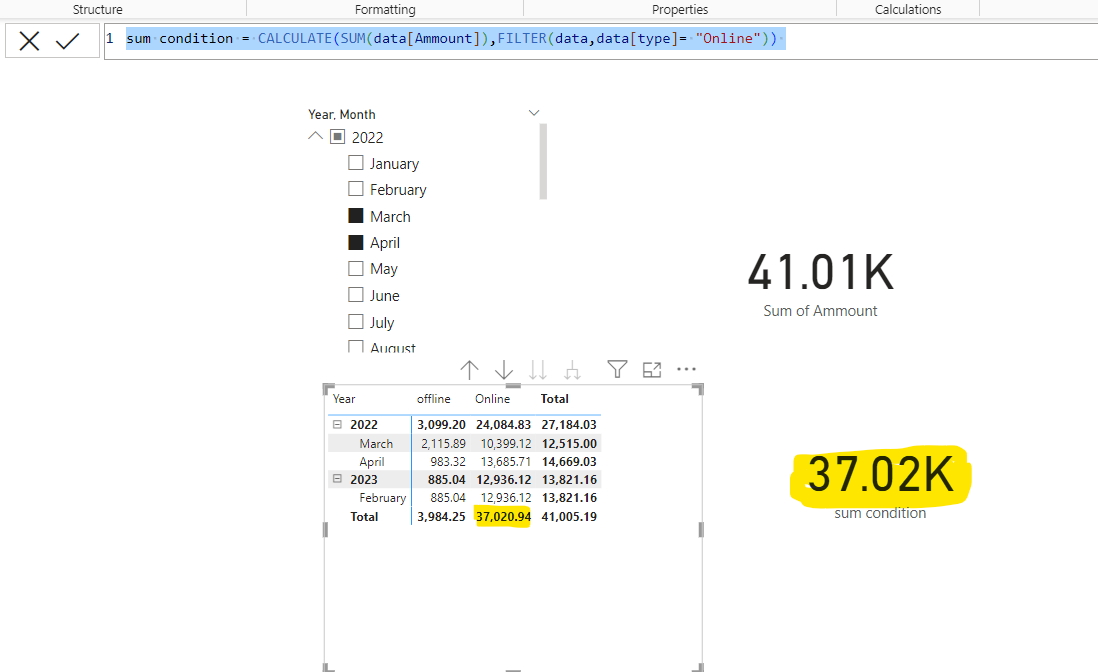Go to next level in hierarchy icon
This screenshot has height=672, width=1098.
[x=538, y=370]
